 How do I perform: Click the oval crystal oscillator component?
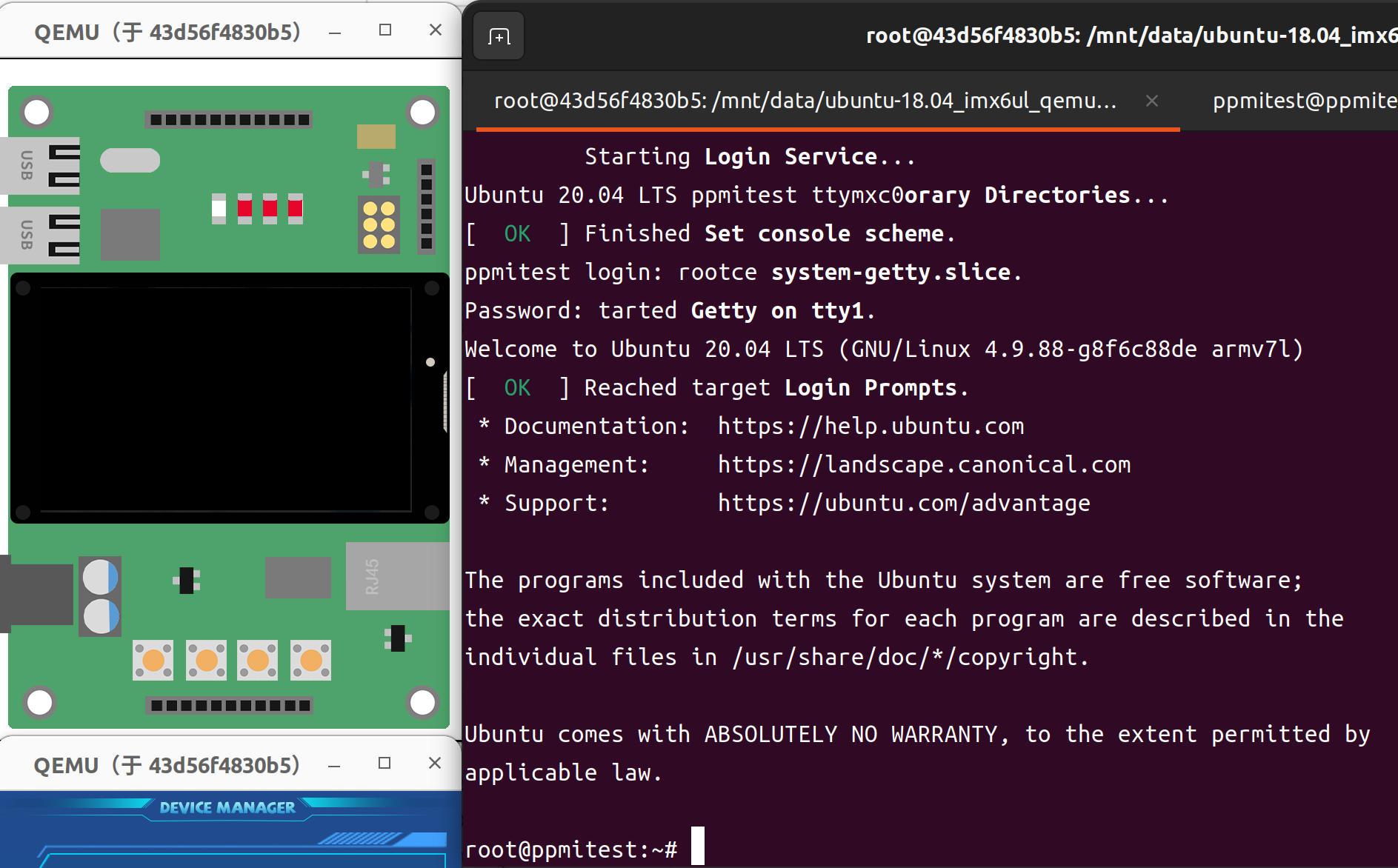click(x=130, y=160)
